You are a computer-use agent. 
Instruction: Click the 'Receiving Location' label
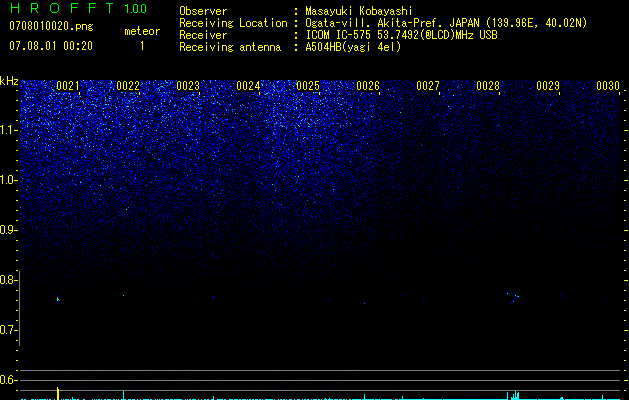pos(233,23)
